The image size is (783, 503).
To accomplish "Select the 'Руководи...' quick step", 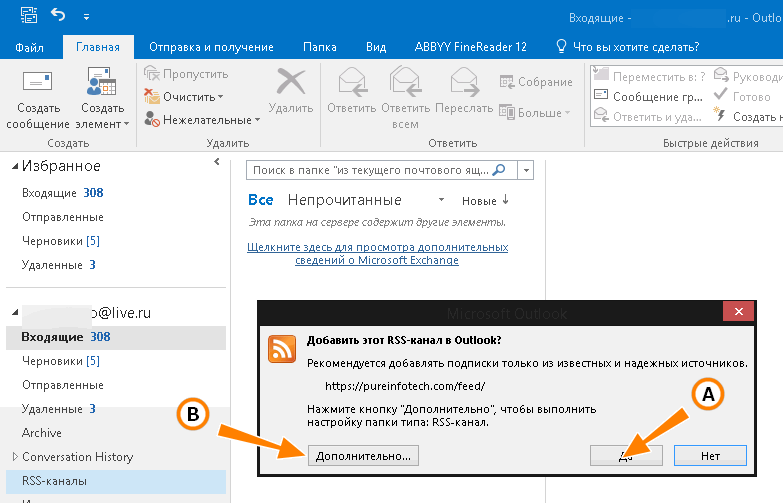I will (748, 76).
